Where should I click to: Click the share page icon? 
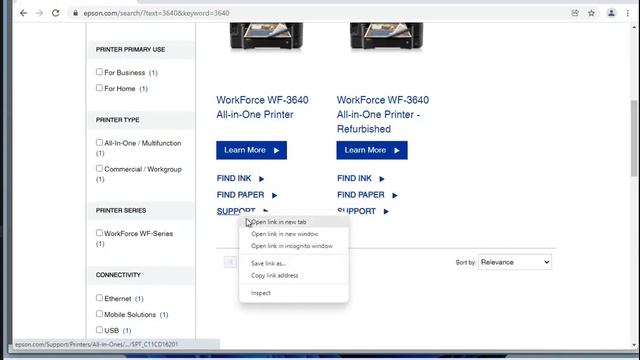pos(575,13)
